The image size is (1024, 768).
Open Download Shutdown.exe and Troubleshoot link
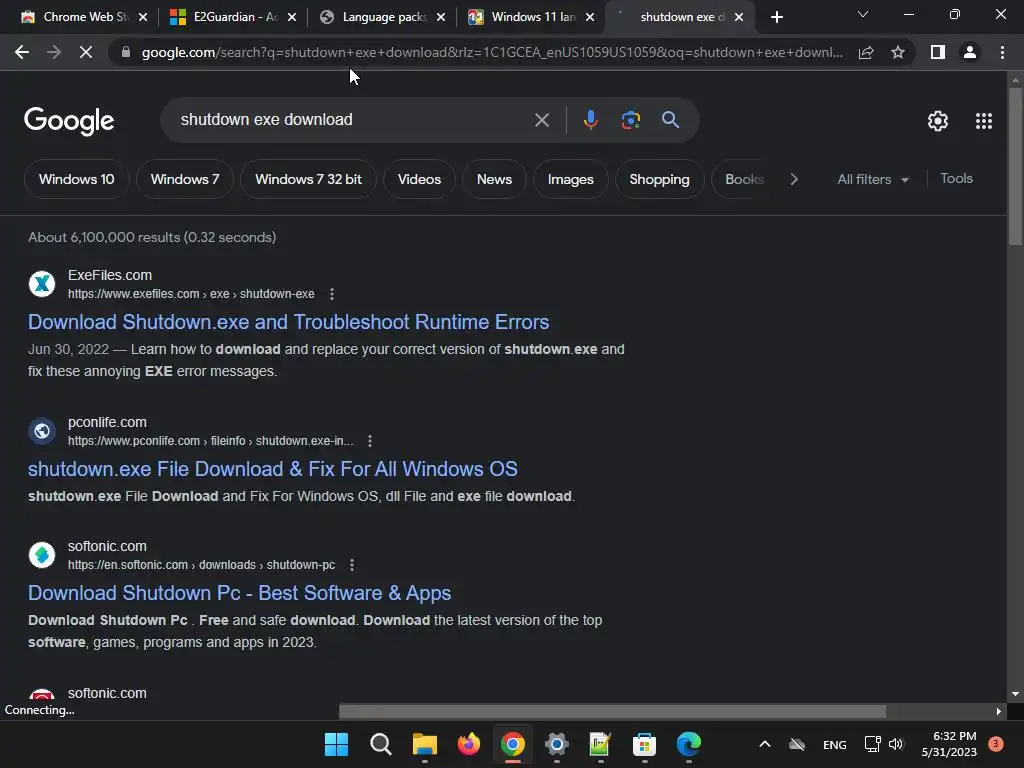(288, 323)
